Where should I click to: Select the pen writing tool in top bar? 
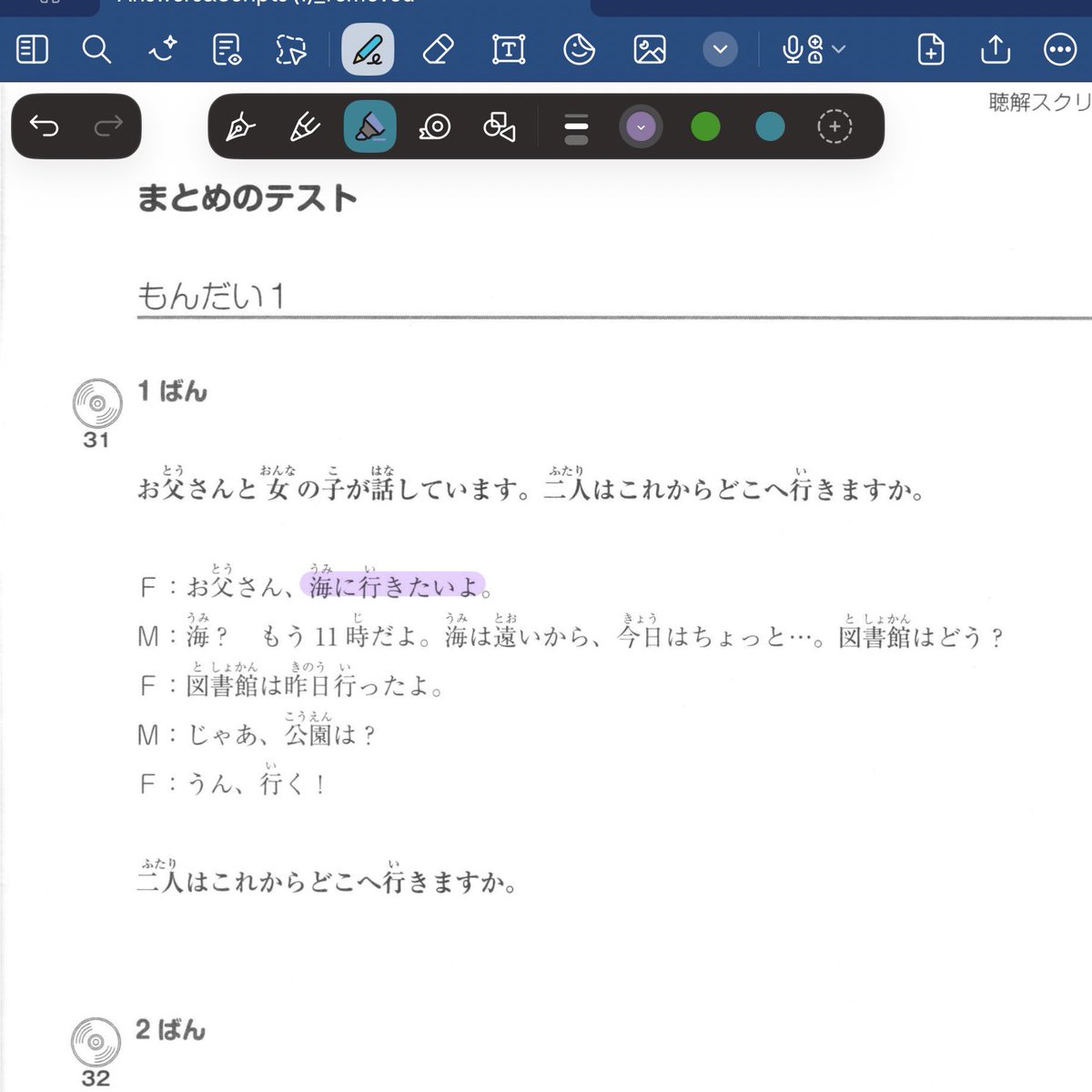368,49
